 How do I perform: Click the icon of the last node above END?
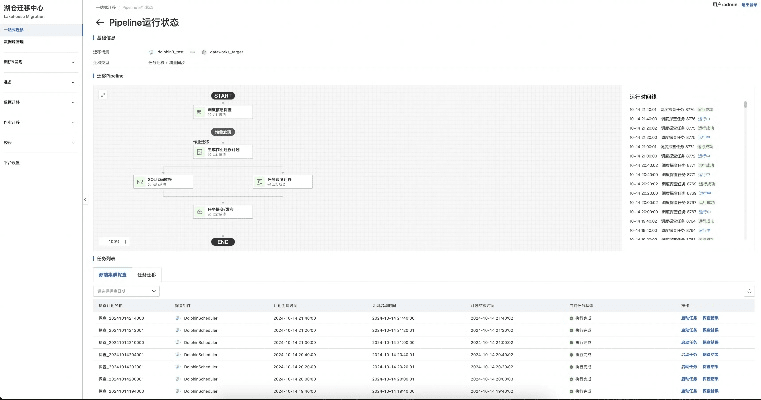[200, 211]
